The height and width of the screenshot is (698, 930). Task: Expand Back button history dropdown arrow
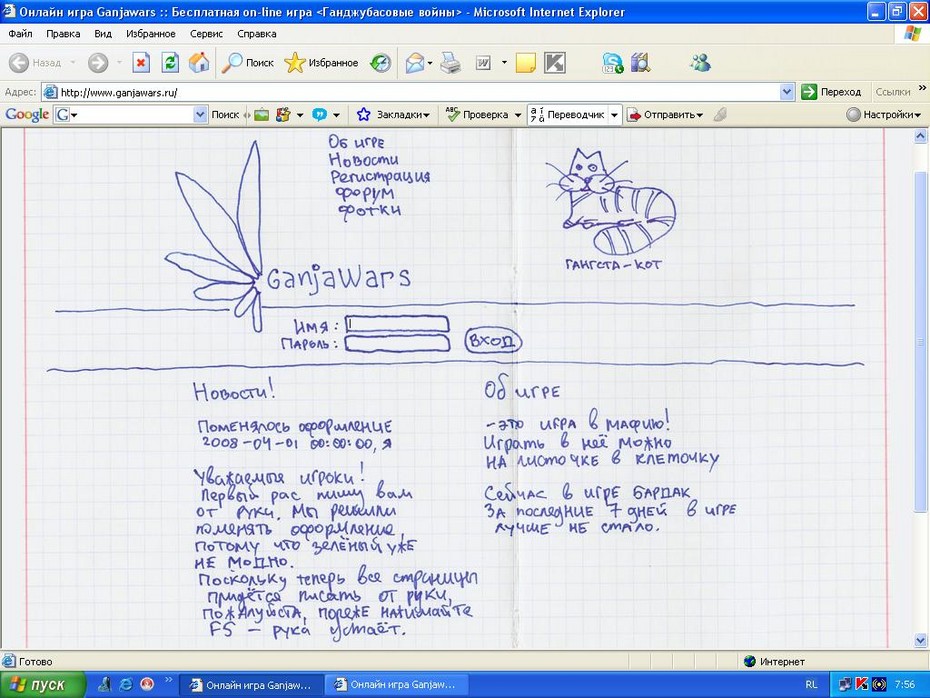click(72, 62)
